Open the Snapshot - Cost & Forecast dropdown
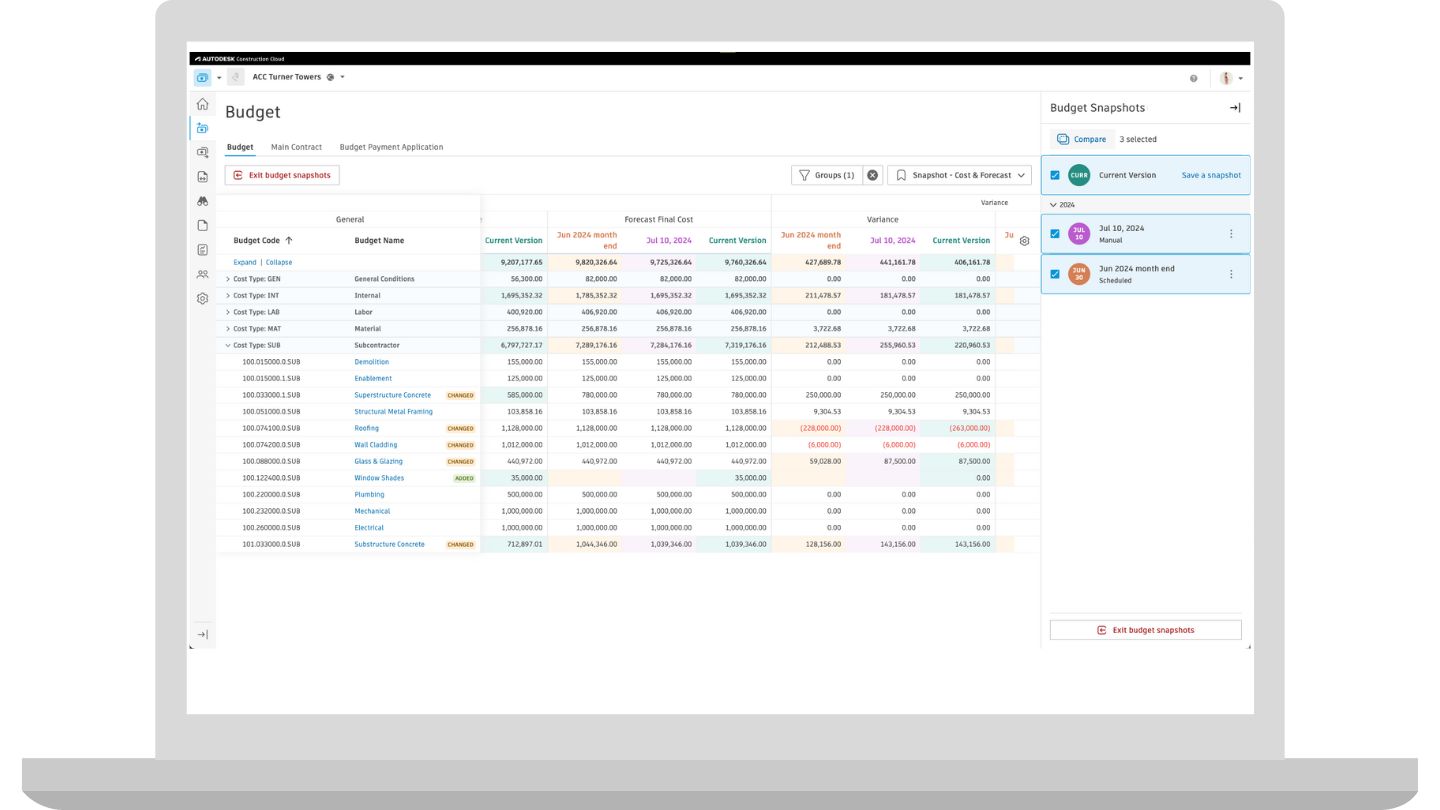Screen dimensions: 1440x810 959,175
